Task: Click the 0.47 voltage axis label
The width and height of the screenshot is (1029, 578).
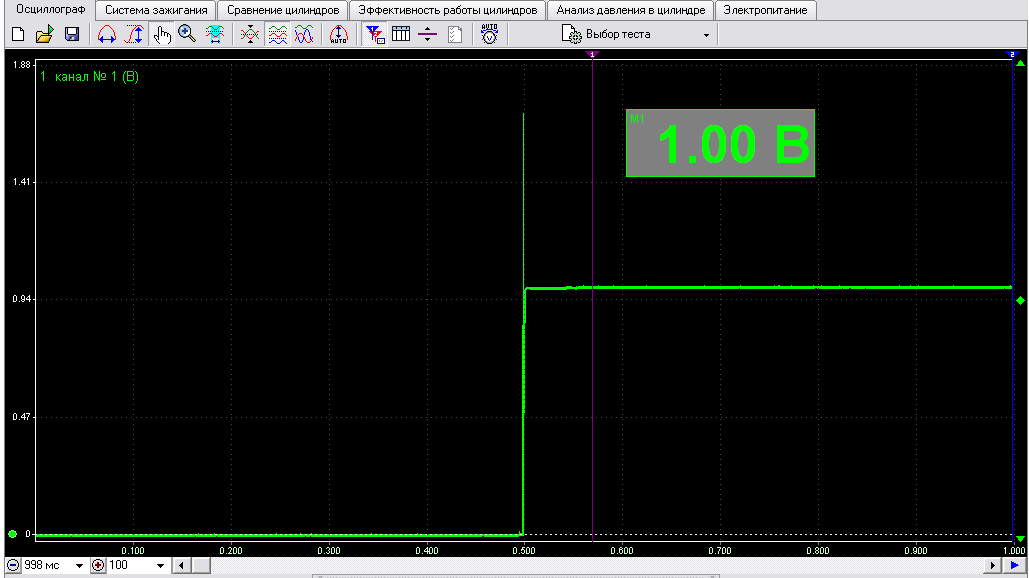Action: click(x=21, y=417)
